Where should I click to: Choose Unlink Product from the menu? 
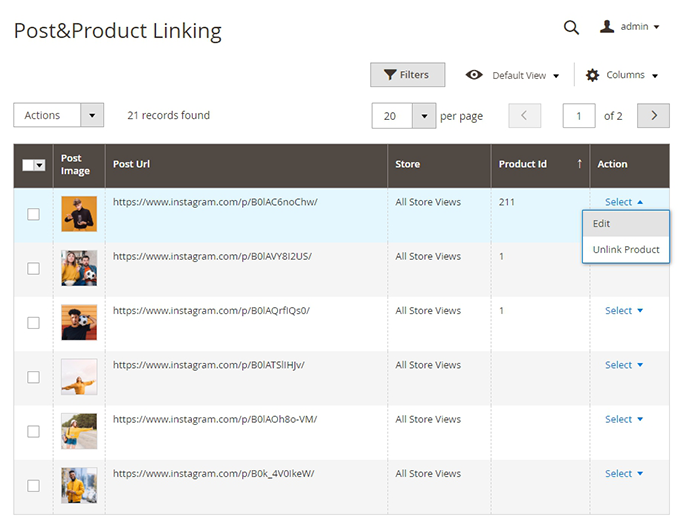[626, 250]
